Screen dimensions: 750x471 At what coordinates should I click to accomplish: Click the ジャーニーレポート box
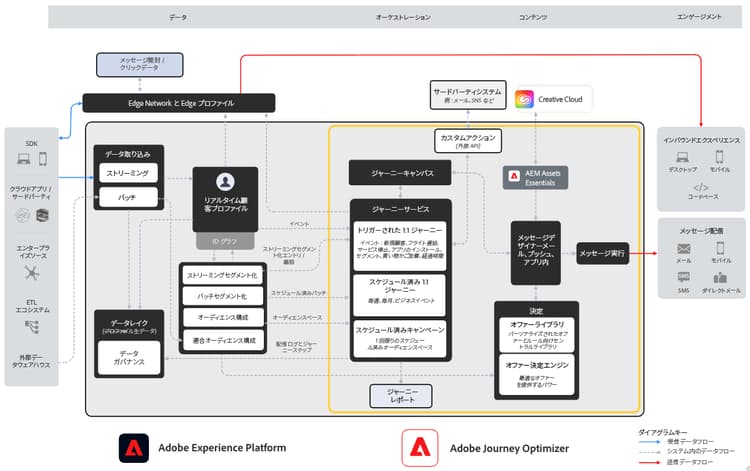pos(401,395)
